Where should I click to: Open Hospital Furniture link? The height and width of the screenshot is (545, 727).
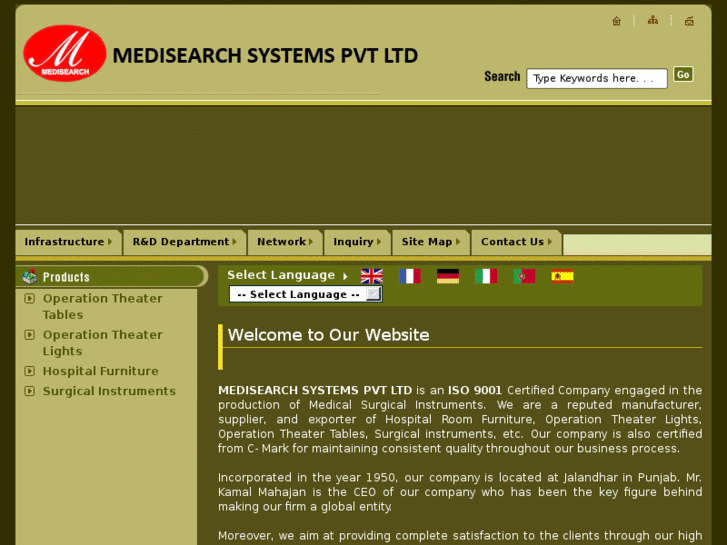[x=101, y=371]
